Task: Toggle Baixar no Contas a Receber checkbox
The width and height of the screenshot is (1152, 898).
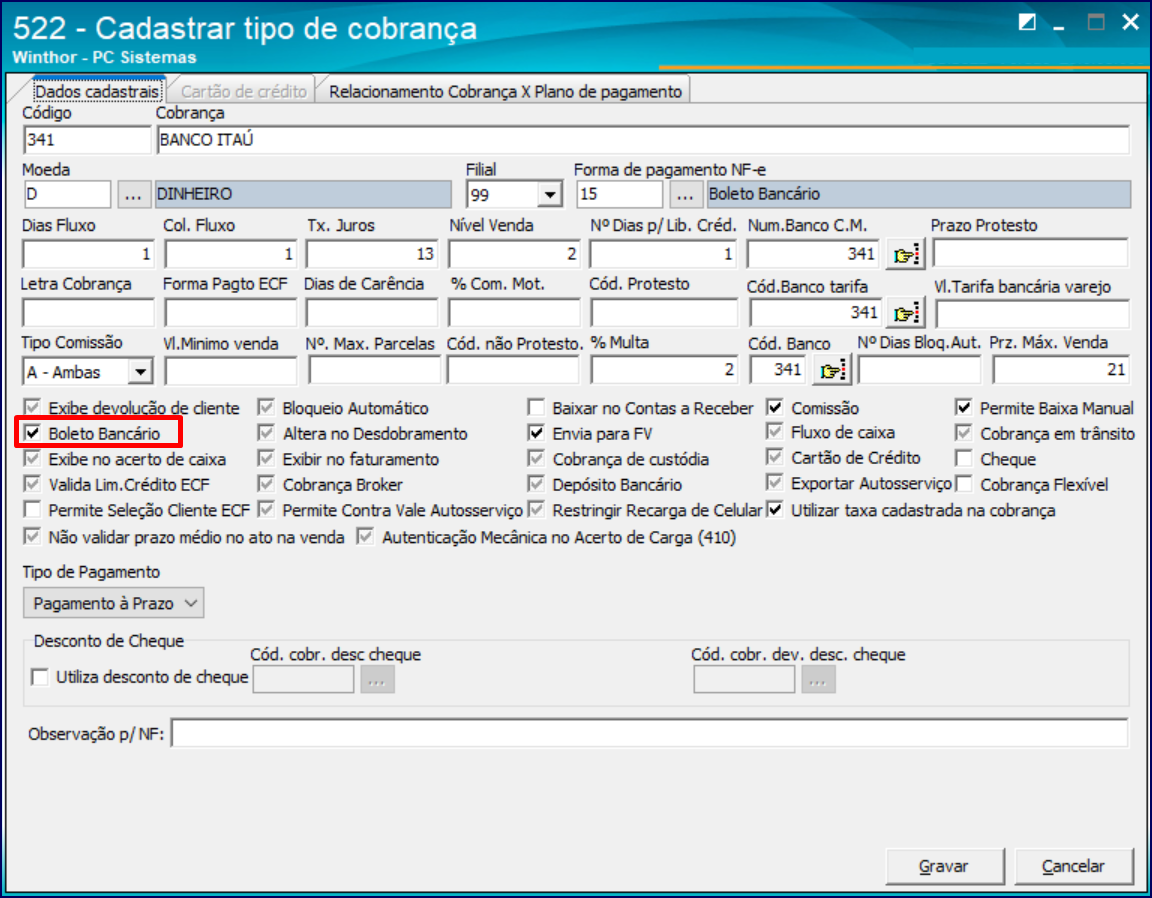Action: [x=536, y=408]
